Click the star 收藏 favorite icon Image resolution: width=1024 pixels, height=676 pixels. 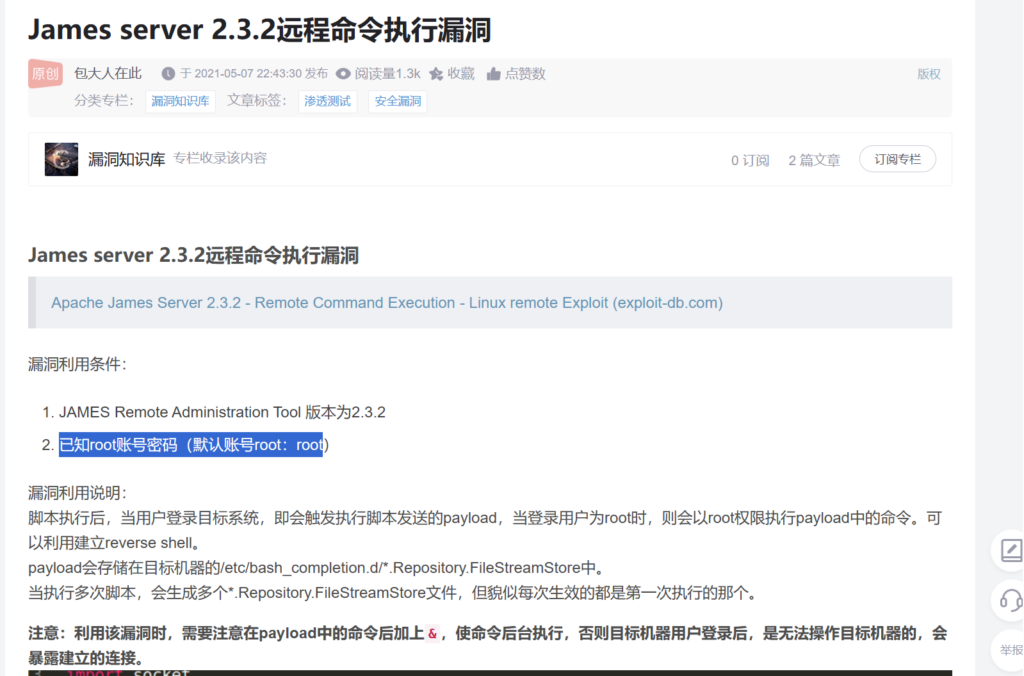[x=436, y=74]
